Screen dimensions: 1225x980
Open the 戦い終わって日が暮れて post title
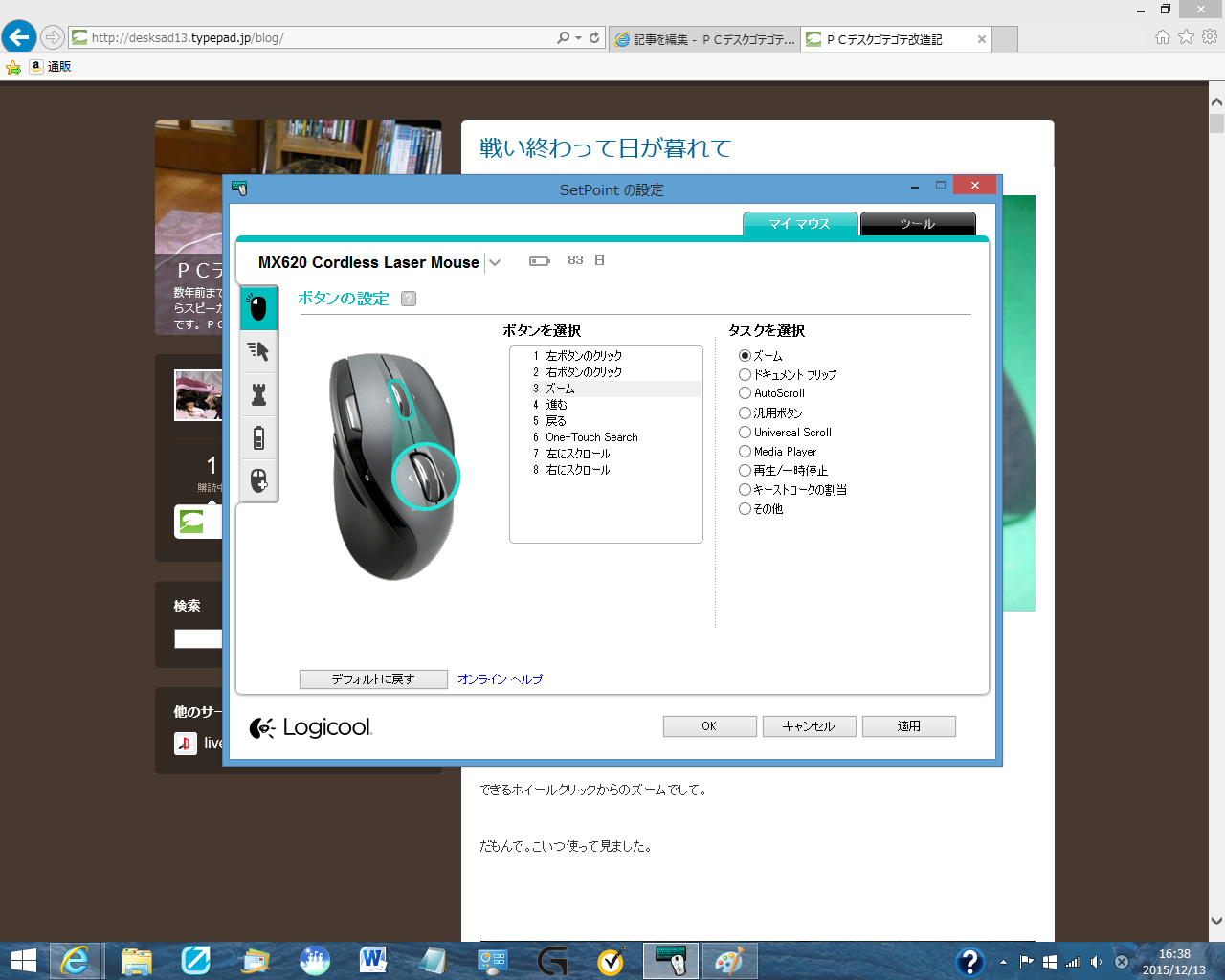[x=606, y=148]
